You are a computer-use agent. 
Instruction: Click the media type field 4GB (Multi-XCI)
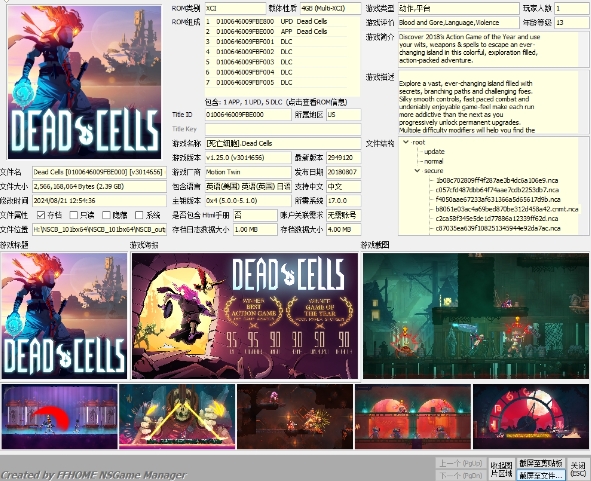click(x=331, y=8)
